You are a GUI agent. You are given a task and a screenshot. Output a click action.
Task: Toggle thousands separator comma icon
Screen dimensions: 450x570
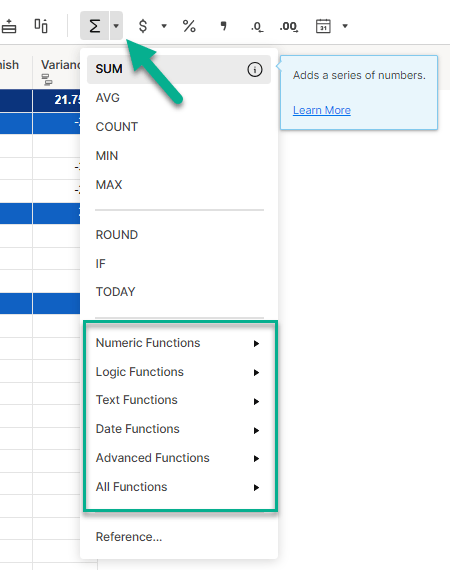click(x=224, y=26)
